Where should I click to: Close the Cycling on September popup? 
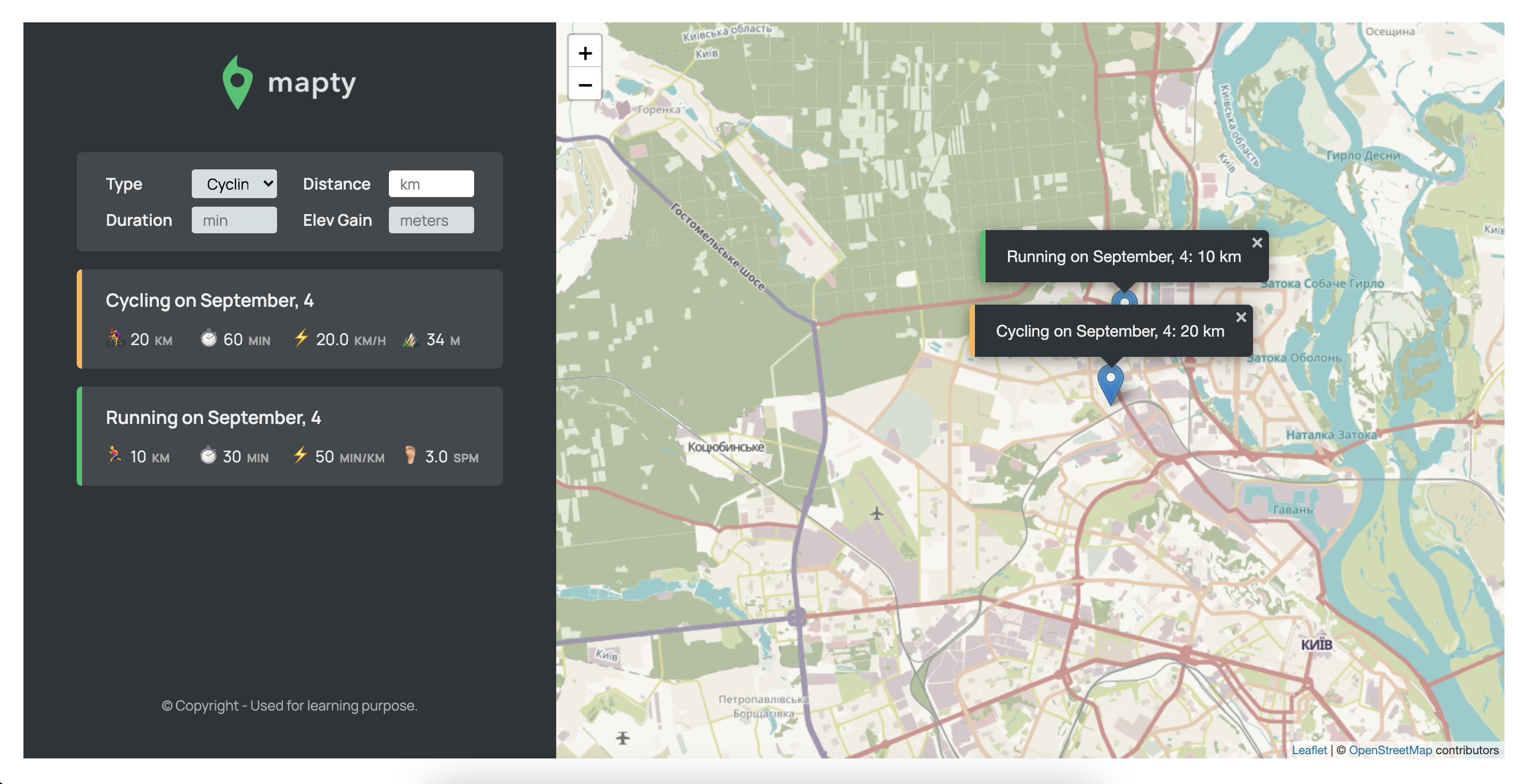coord(1241,317)
